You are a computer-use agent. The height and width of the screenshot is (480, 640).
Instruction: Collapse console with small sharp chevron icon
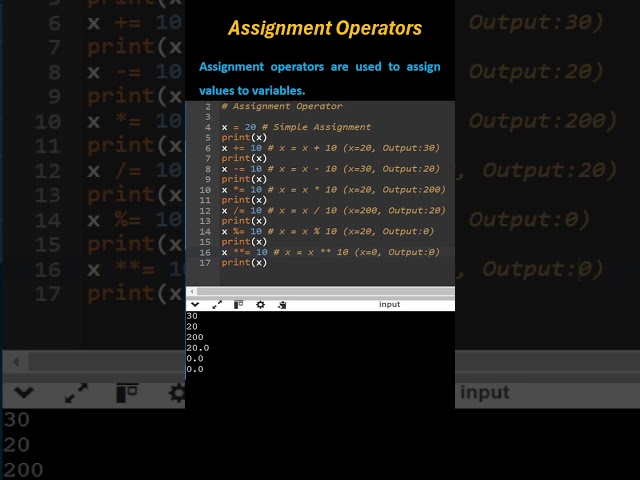(x=195, y=304)
